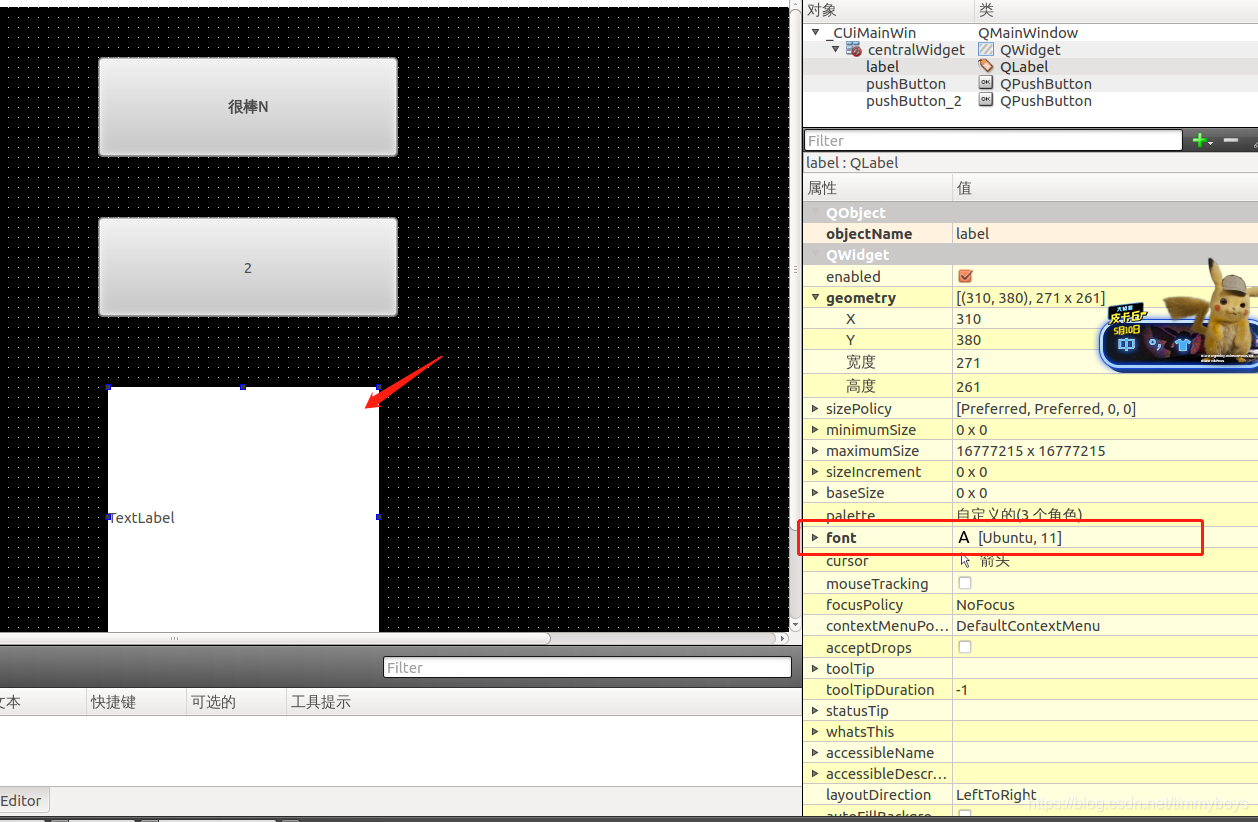Expand the minimumSize property

815,429
